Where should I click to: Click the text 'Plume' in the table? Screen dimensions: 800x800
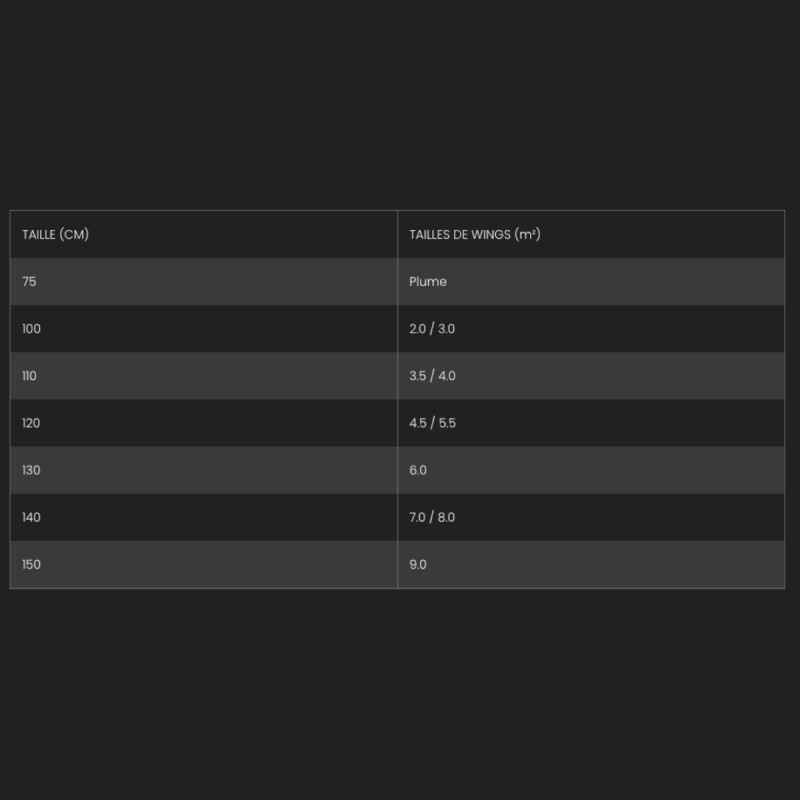pos(428,282)
